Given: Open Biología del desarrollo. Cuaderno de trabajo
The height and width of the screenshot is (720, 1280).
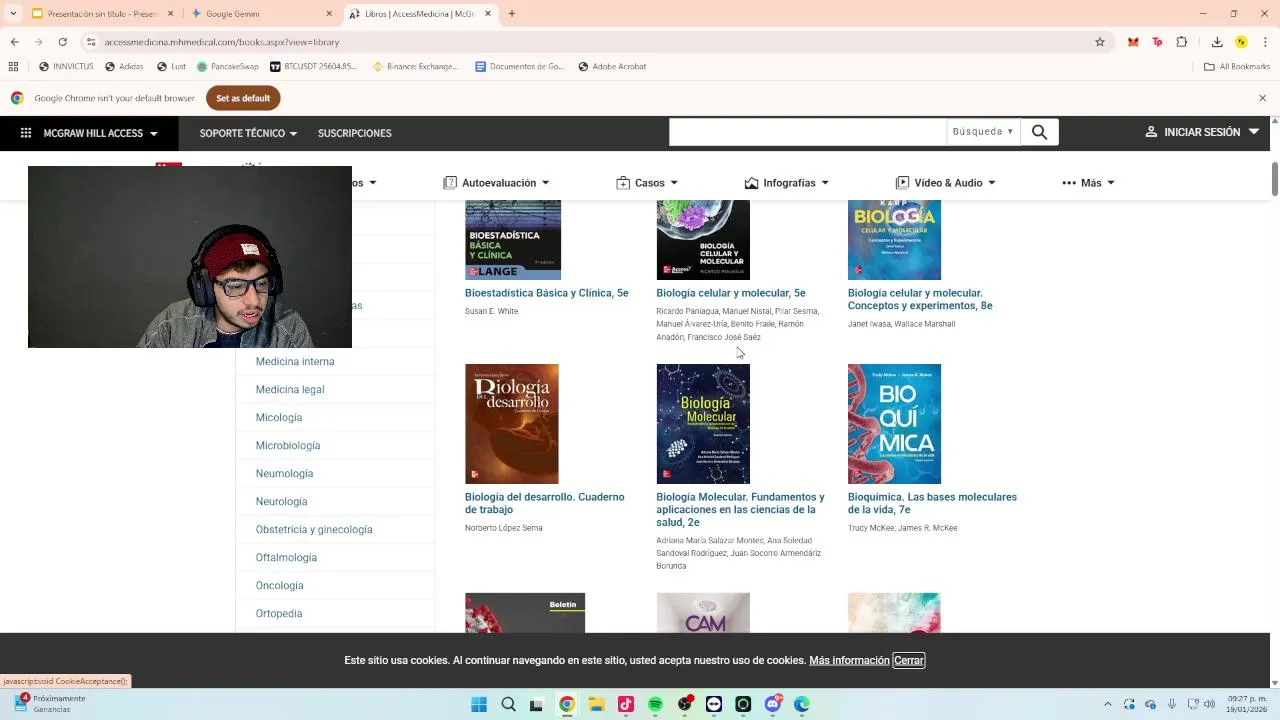Looking at the screenshot, I should tap(545, 503).
